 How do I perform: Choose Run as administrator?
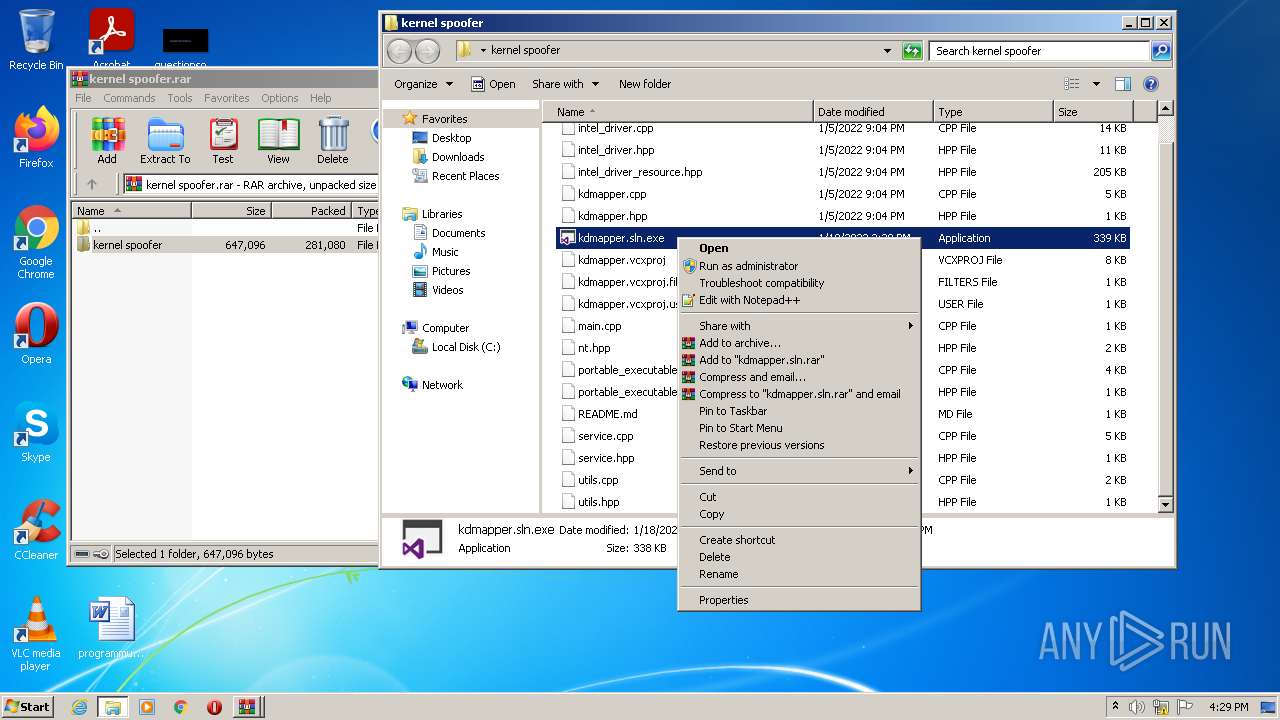799,266
